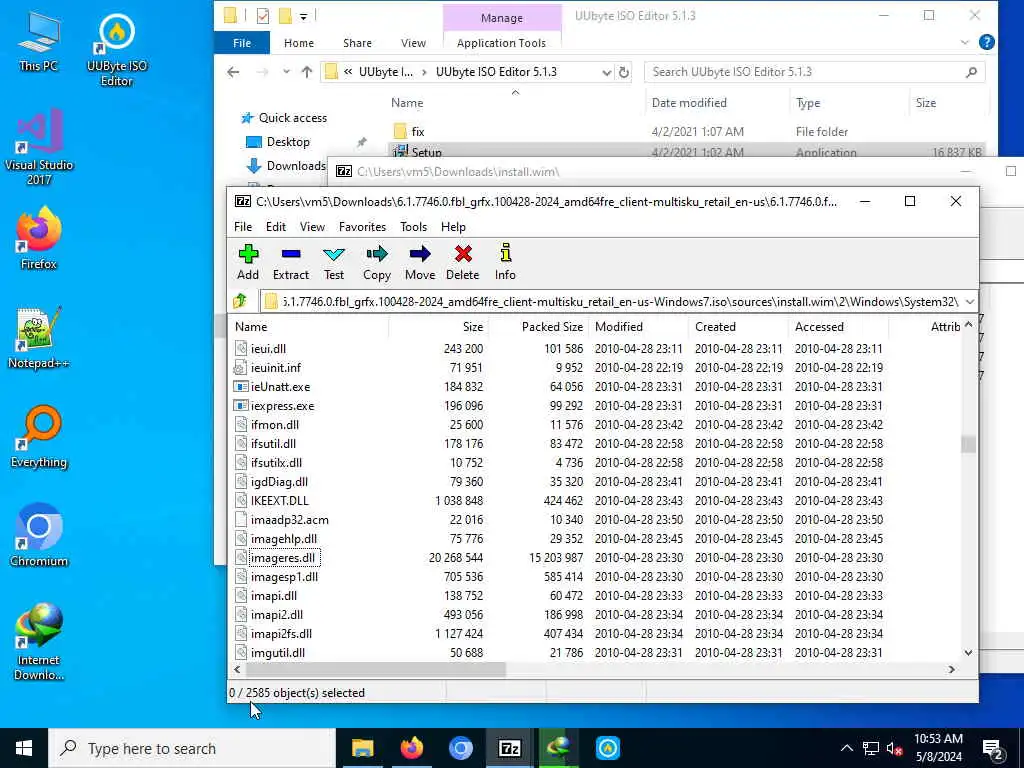This screenshot has height=768, width=1024.
Task: Select the fix folder in Explorer
Action: point(418,131)
